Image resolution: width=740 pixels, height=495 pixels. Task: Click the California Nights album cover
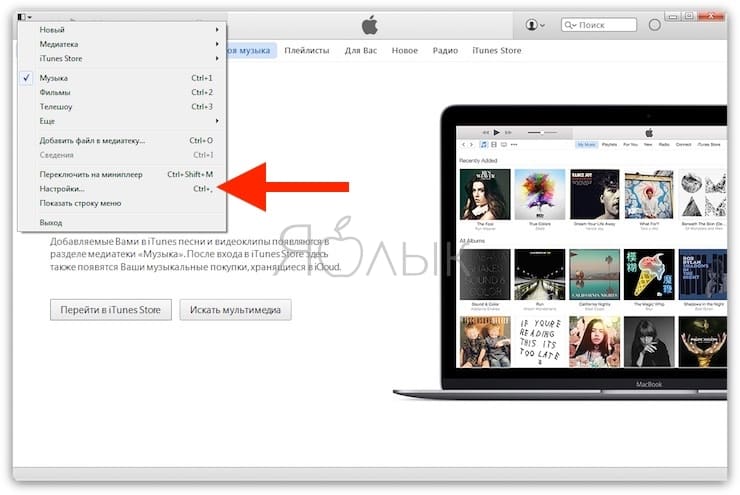point(594,275)
